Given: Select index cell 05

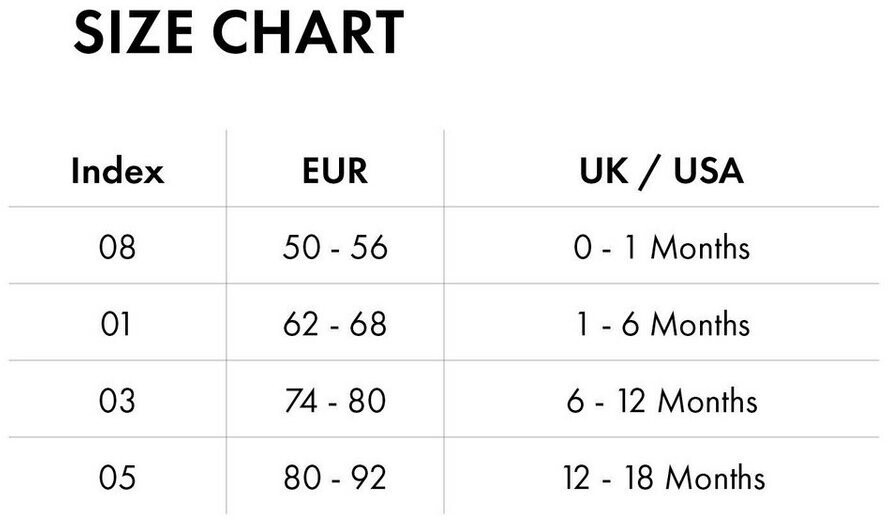Looking at the screenshot, I should click(x=117, y=478).
